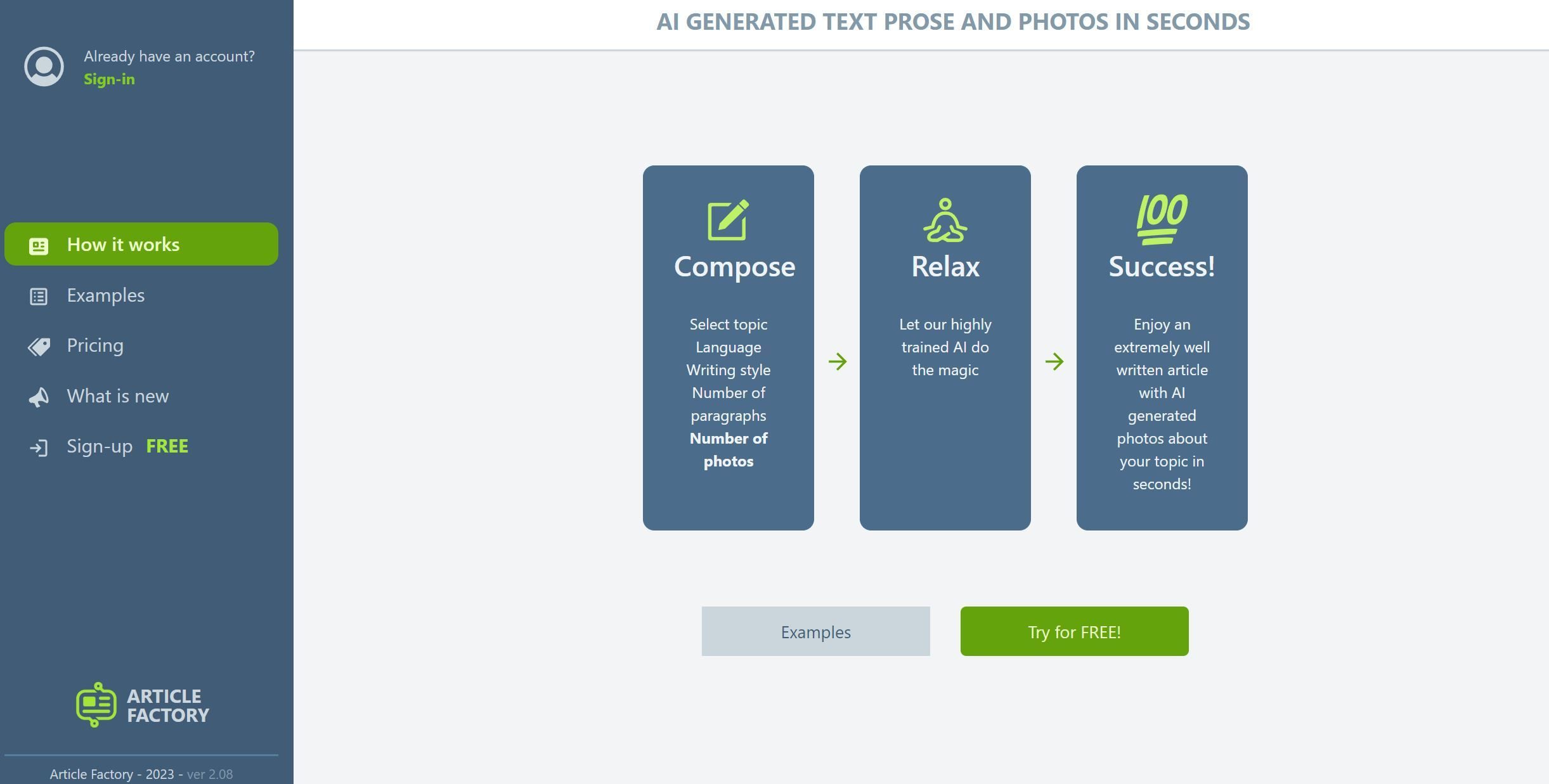Click the Examples list icon in sidebar
The image size is (1549, 784).
pos(39,296)
